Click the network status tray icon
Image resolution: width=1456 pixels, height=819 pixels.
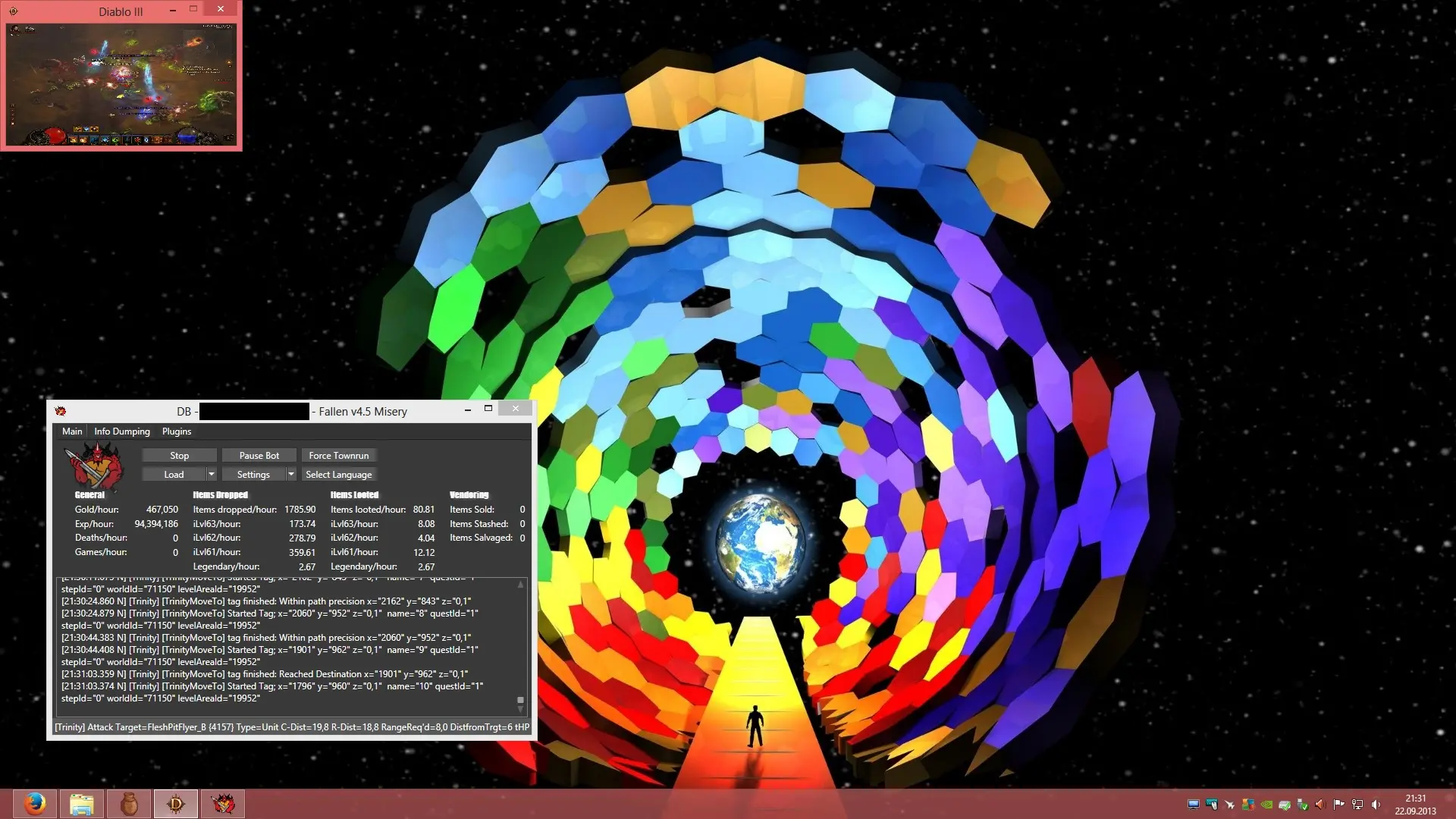[x=1357, y=805]
